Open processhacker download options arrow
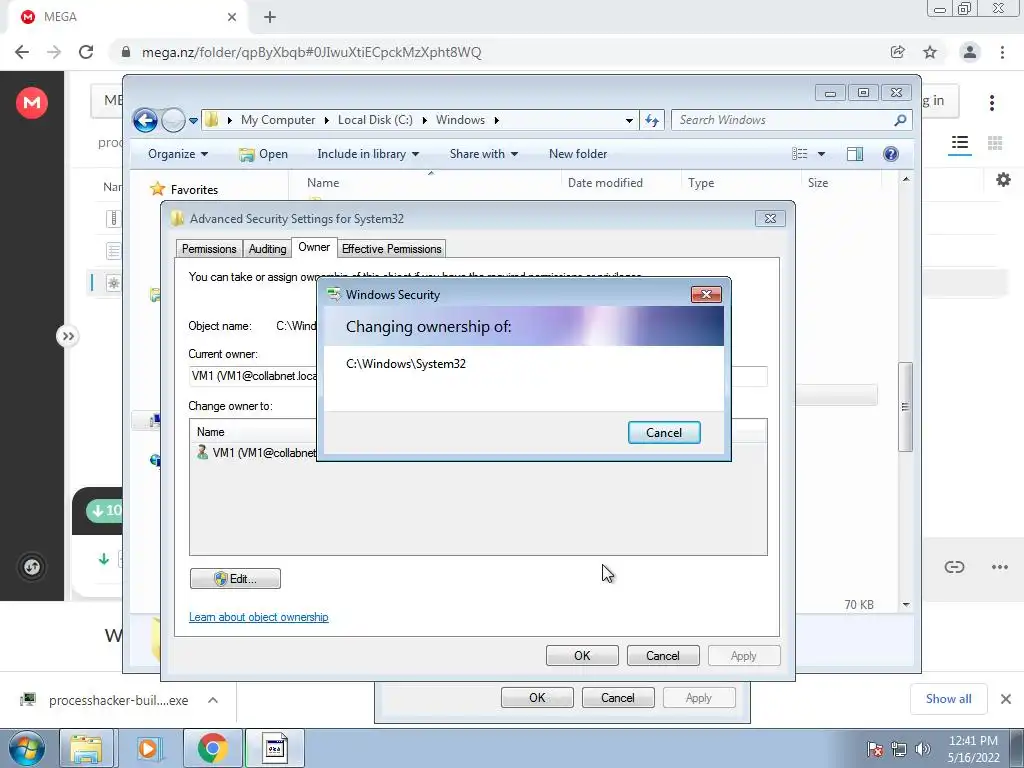 [212, 700]
